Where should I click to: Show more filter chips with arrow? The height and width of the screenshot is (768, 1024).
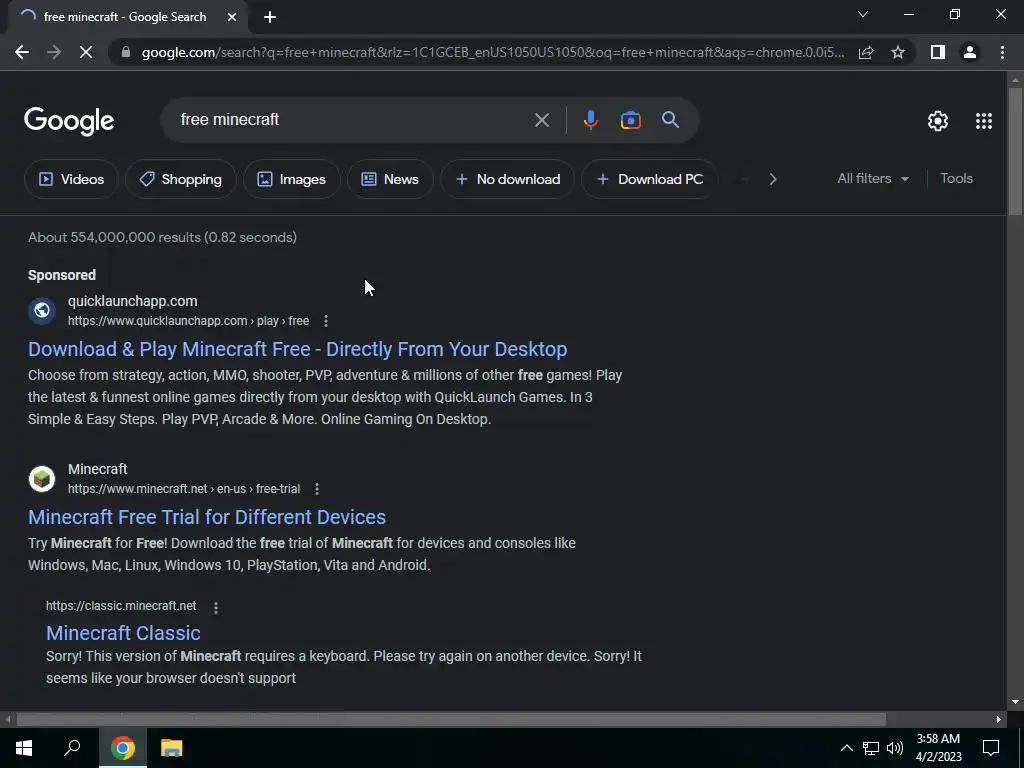[x=773, y=179]
